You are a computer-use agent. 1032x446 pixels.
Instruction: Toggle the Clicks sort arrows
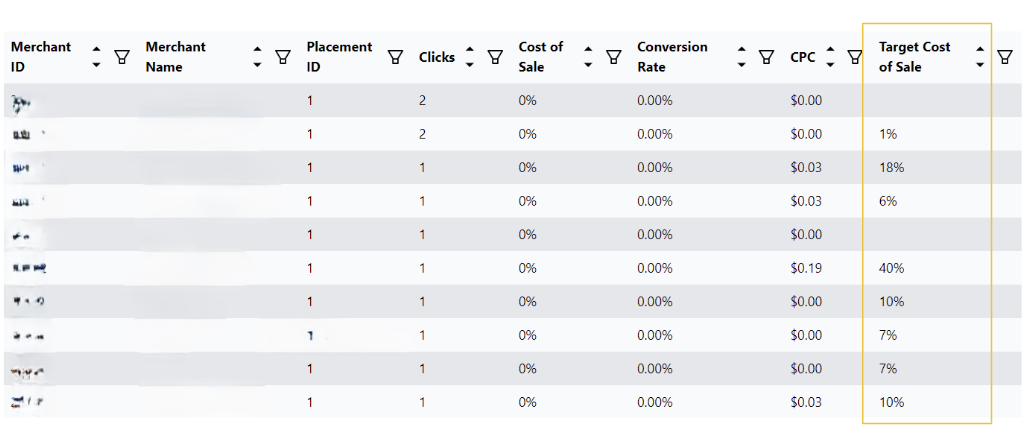click(x=469, y=57)
